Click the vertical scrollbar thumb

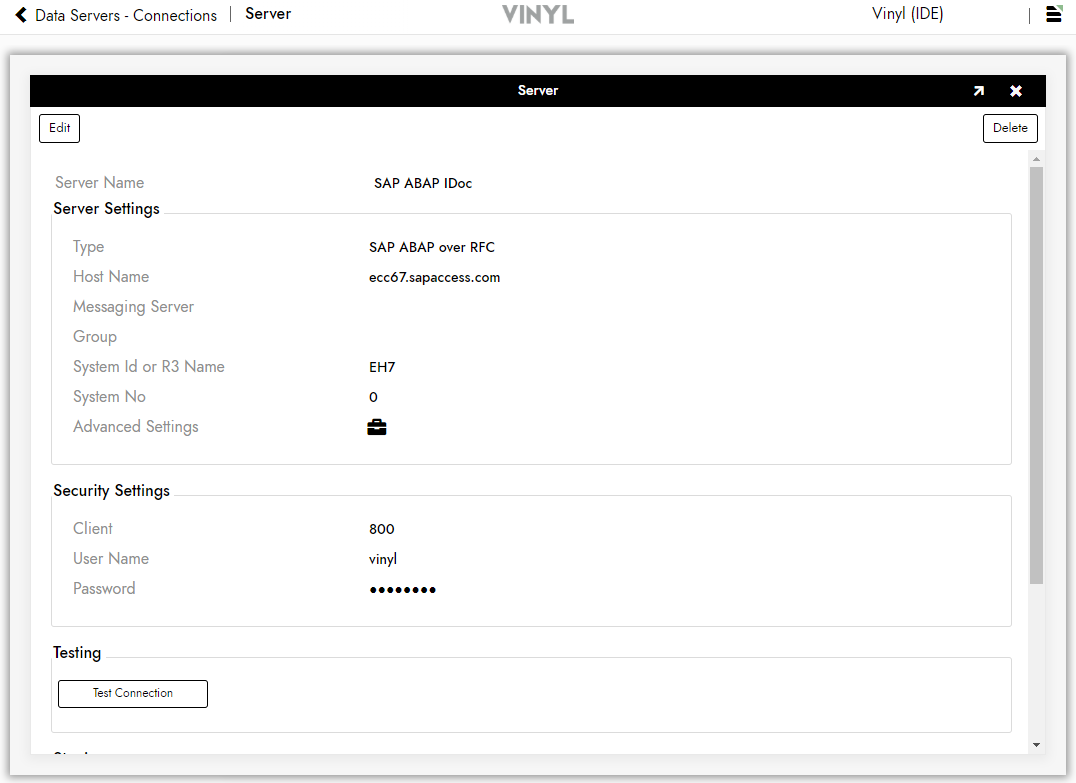[1036, 375]
